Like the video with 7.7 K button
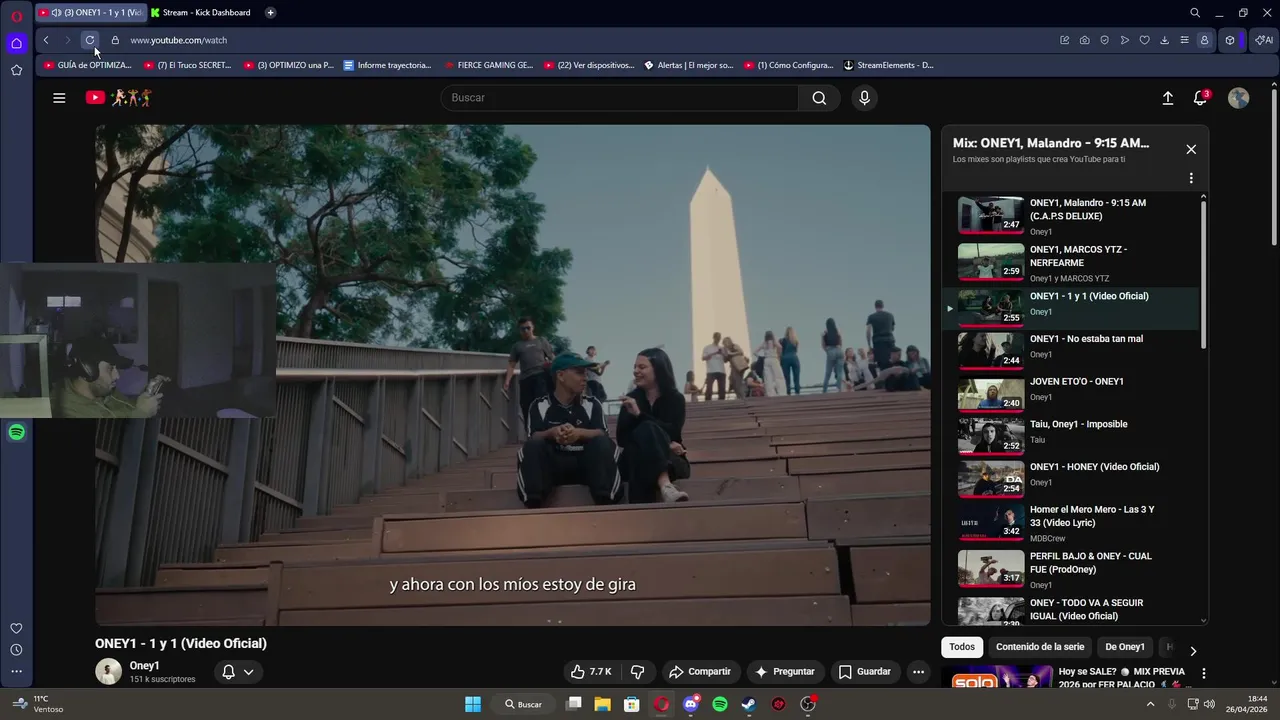Screen dimensions: 1280x720 coord(590,672)
